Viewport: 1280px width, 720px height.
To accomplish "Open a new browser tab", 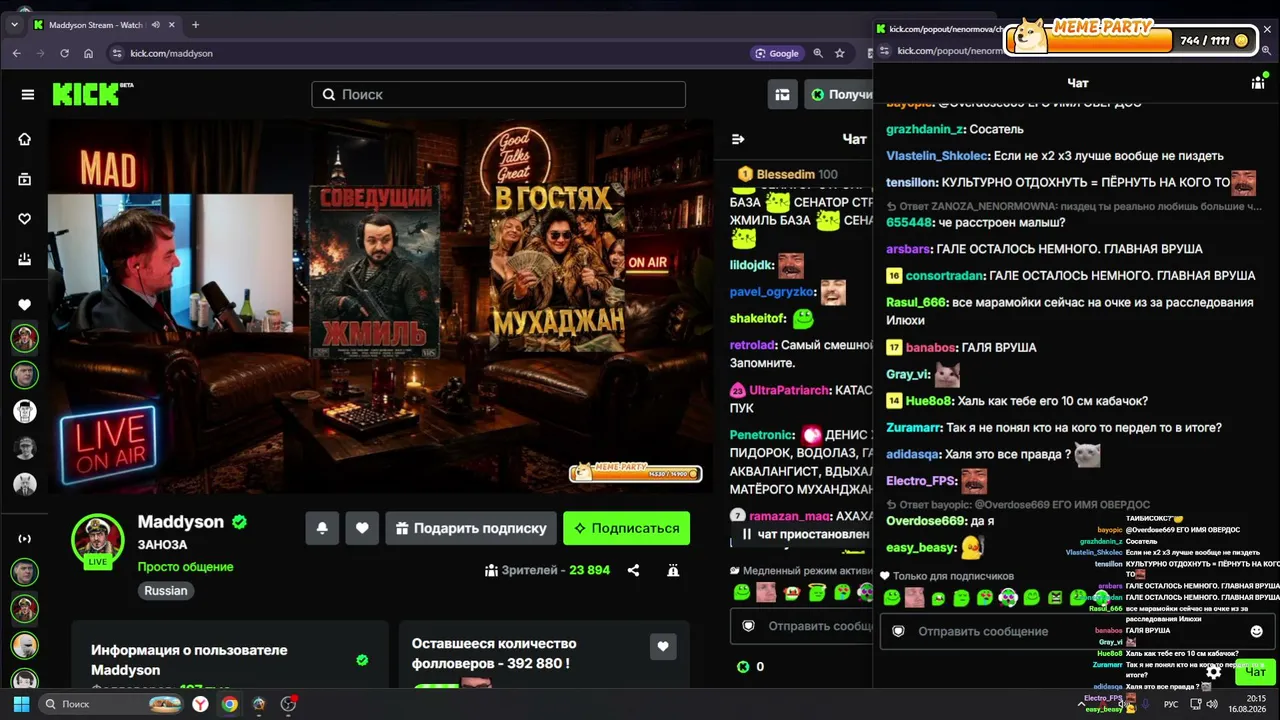I will tap(195, 25).
